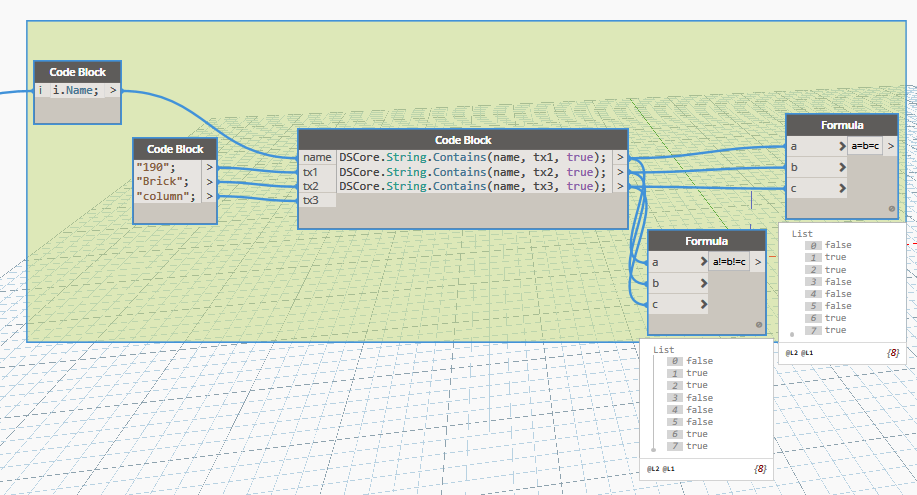Click input port c on the a=b=c Formula
This screenshot has width=917, height=495.
coord(812,188)
